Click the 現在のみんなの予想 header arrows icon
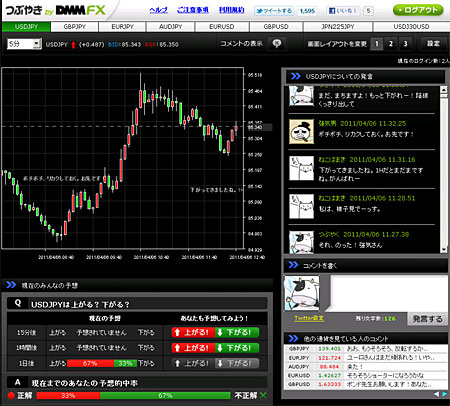Screen dimensions: 450x406 (11, 285)
